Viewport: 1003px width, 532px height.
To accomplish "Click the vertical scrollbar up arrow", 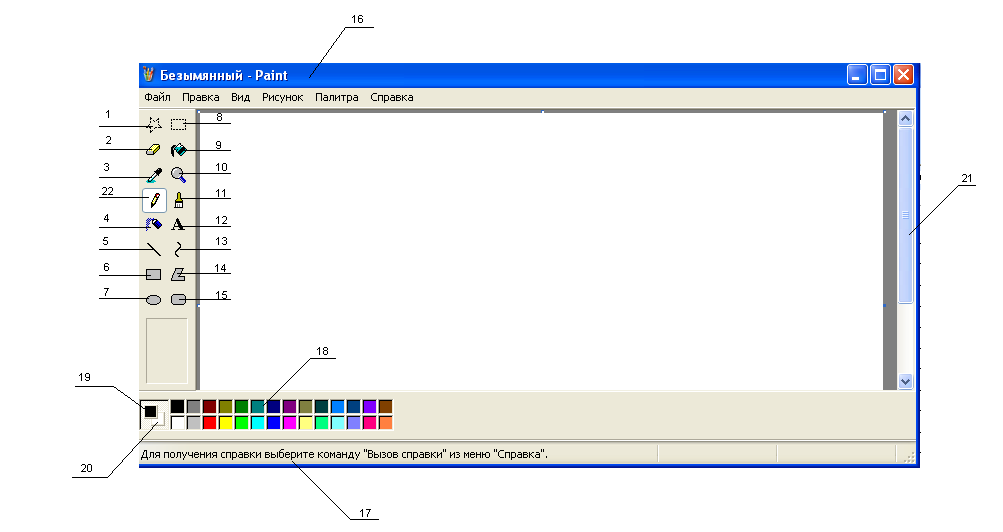I will 905,118.
